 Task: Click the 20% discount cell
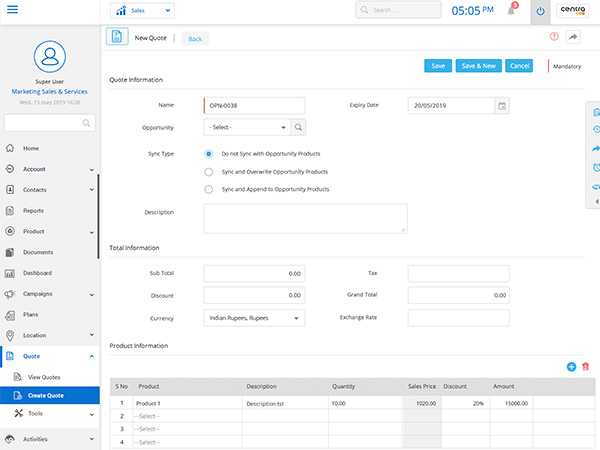pos(465,403)
